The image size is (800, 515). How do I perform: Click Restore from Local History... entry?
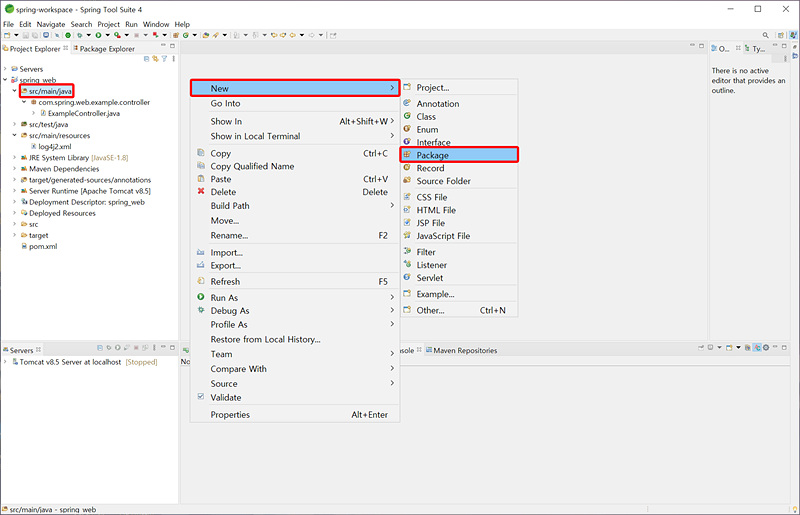coord(294,339)
